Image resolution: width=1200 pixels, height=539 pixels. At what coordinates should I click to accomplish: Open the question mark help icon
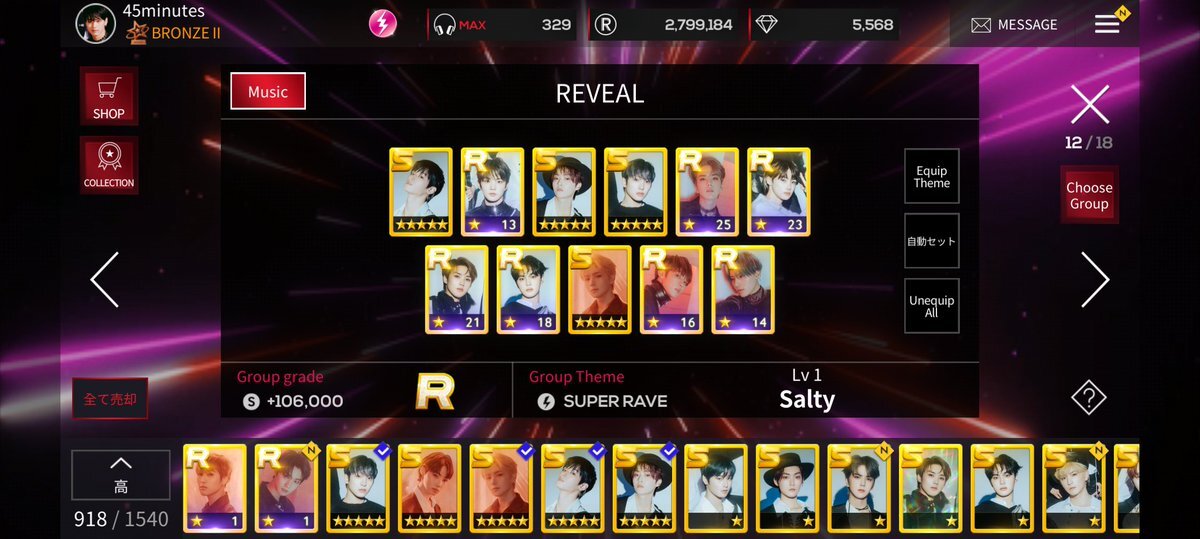(x=1089, y=397)
